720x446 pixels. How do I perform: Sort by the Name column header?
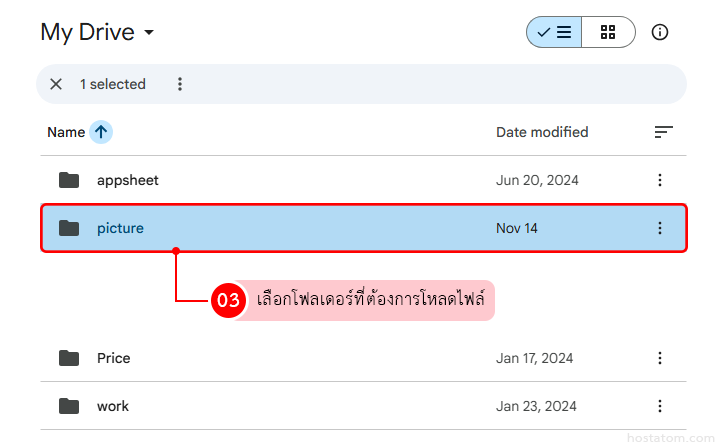(x=66, y=132)
